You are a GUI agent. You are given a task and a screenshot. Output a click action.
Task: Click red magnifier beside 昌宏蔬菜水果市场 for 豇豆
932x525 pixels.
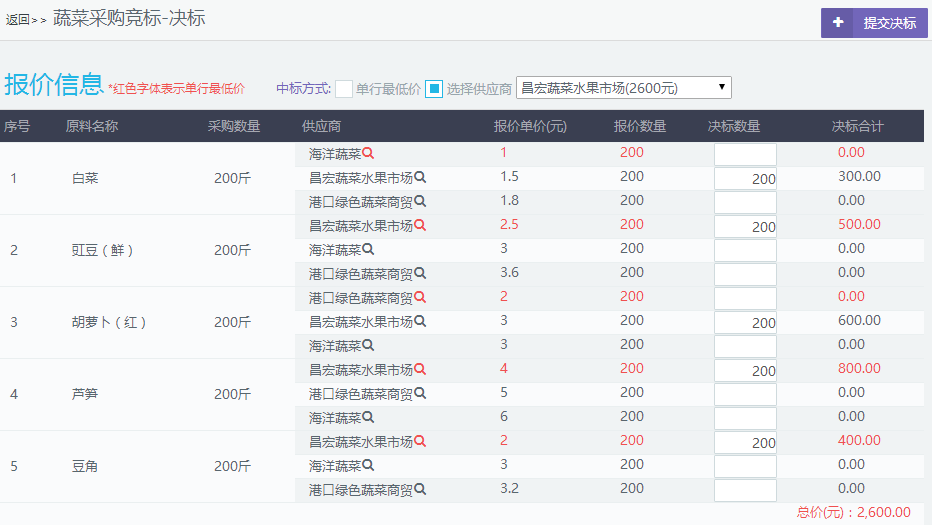pyautogui.click(x=420, y=226)
